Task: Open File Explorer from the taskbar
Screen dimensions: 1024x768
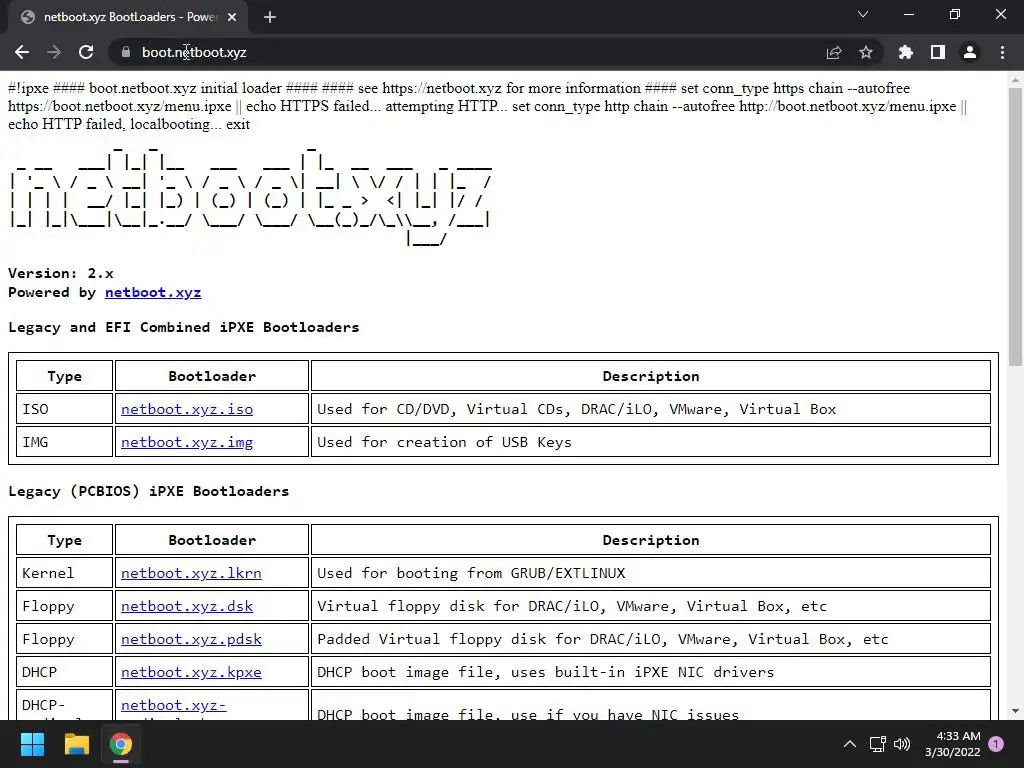Action: click(x=76, y=744)
